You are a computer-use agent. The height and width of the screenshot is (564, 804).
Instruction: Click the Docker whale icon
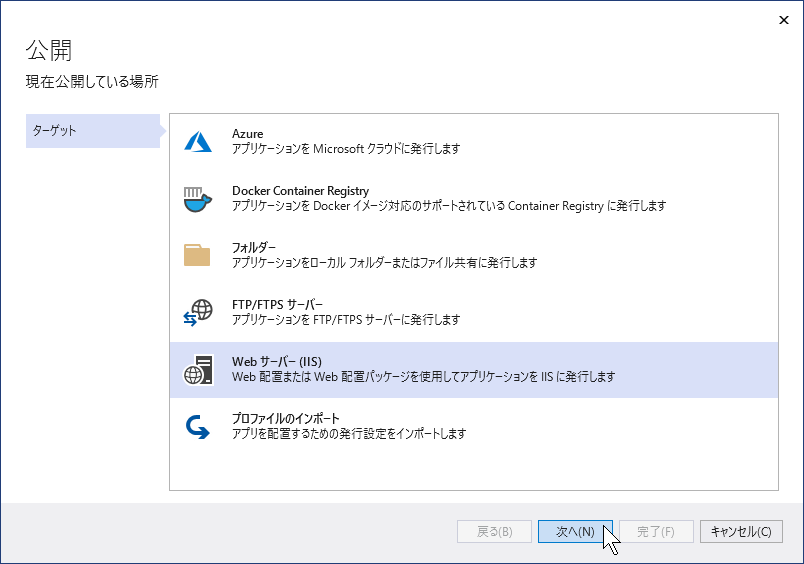click(x=198, y=199)
